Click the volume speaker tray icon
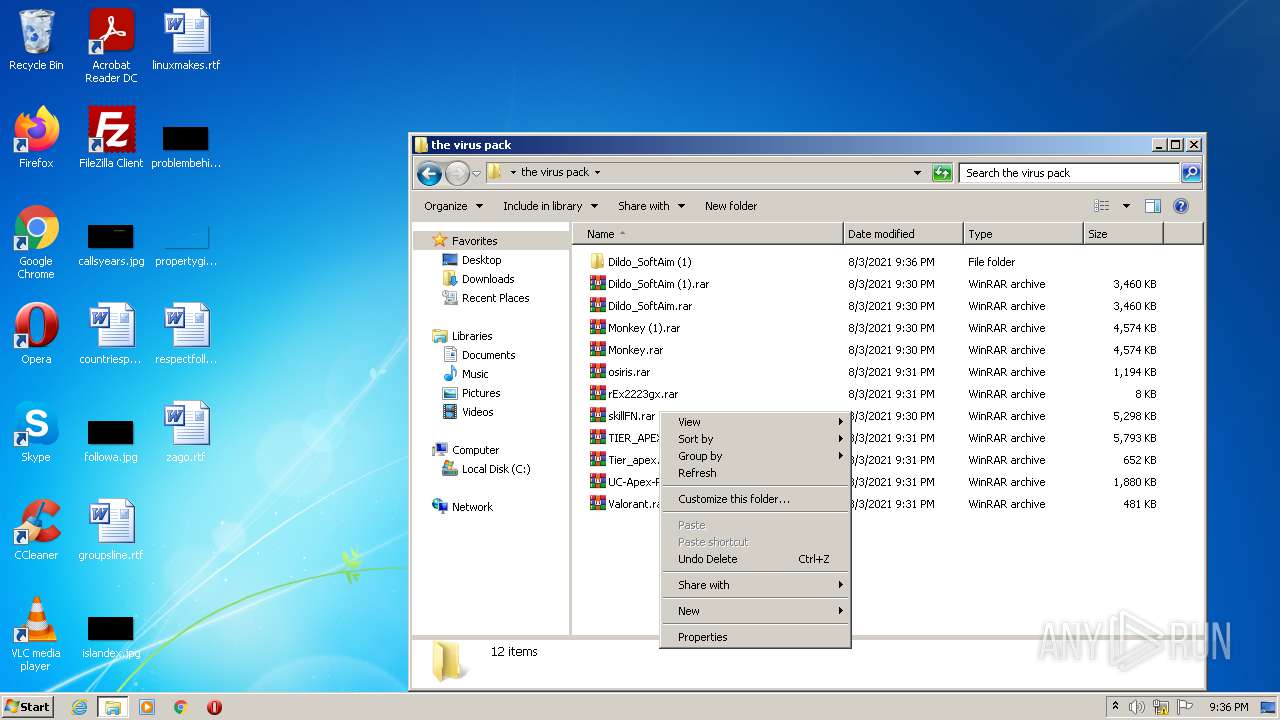This screenshot has width=1280, height=720. (1137, 707)
